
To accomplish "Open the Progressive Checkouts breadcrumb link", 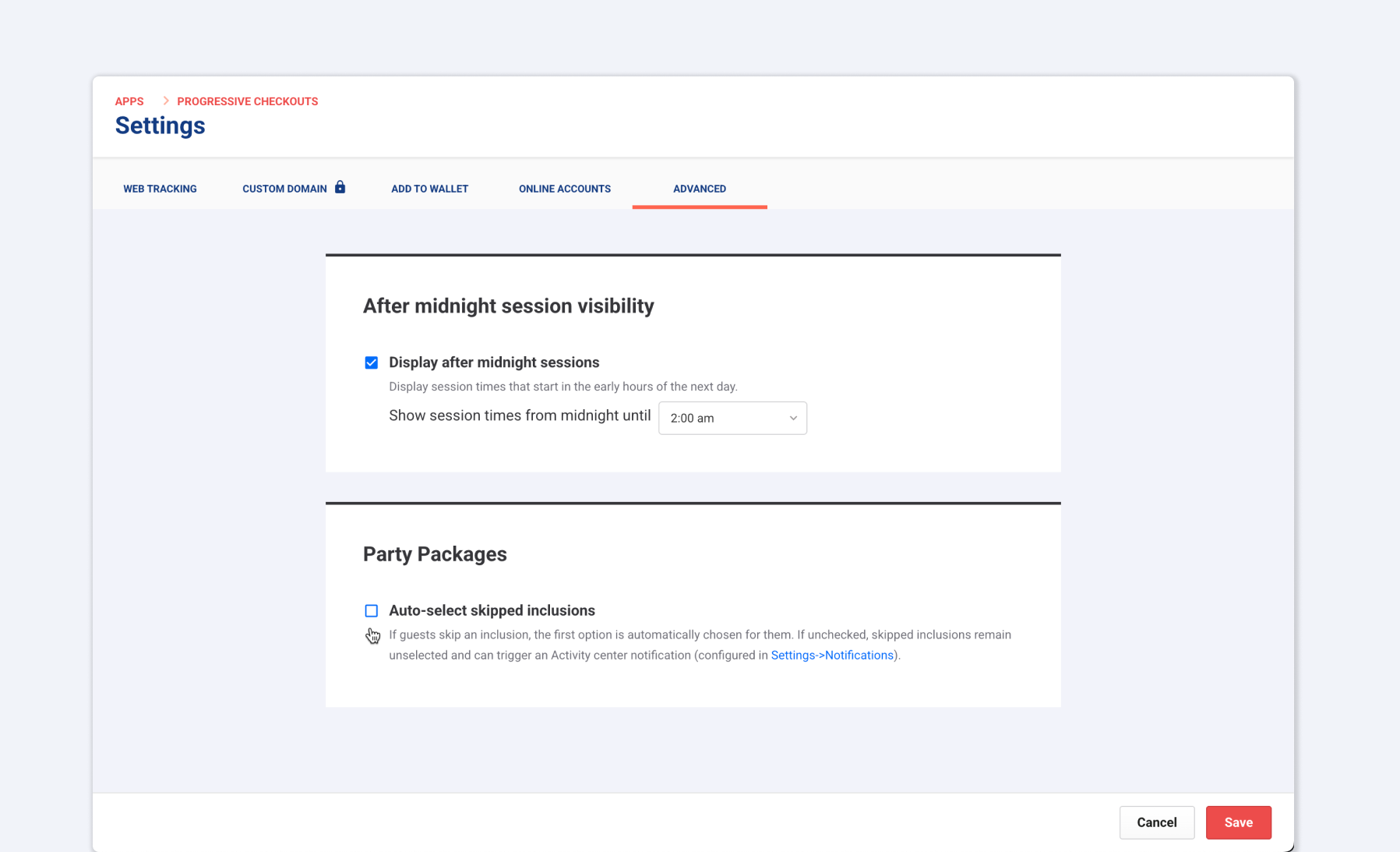I will [247, 101].
